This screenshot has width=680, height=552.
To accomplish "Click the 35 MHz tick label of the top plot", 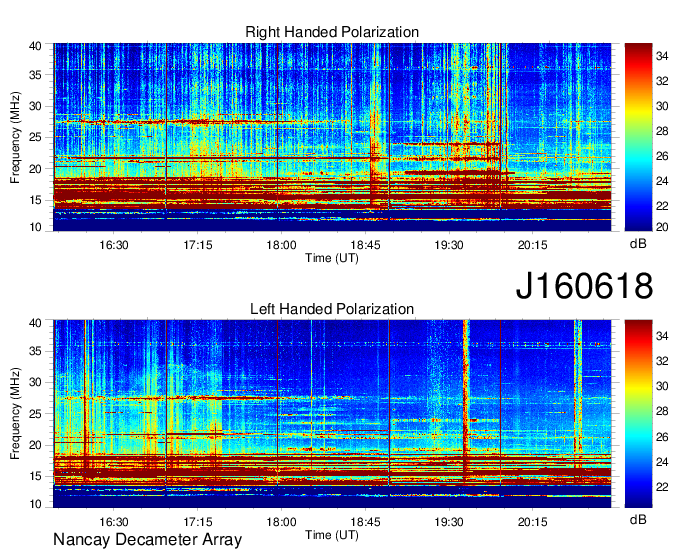I will [35, 75].
